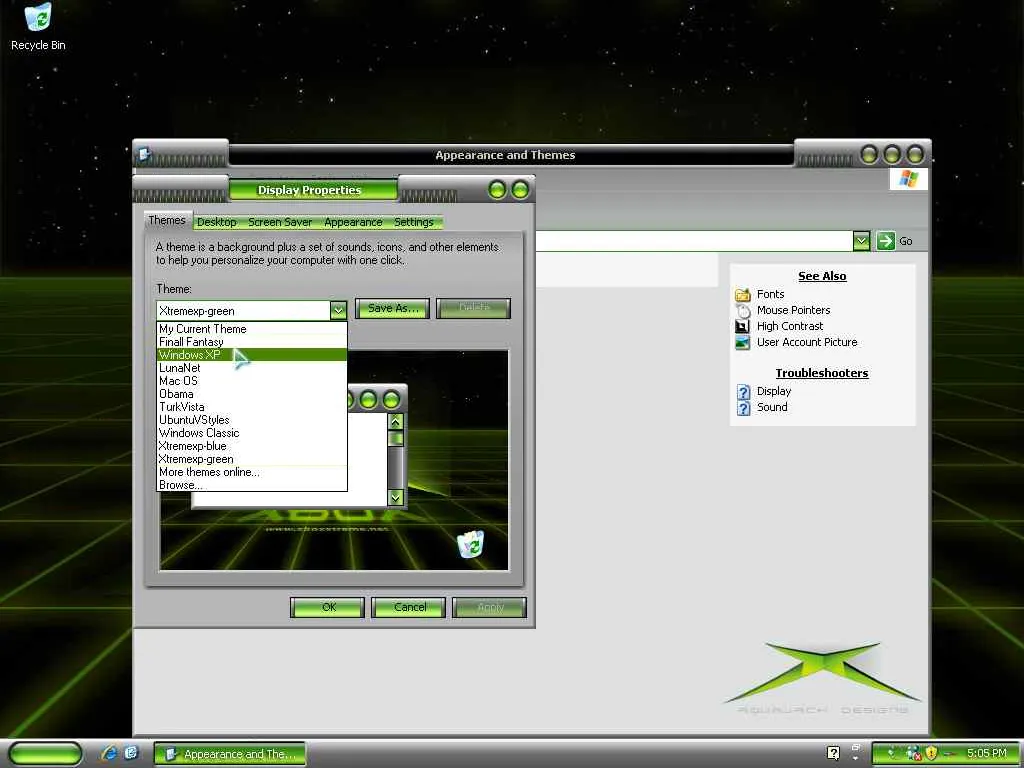Click Appearance and Themes window title icon
The width and height of the screenshot is (1024, 768).
[x=144, y=155]
